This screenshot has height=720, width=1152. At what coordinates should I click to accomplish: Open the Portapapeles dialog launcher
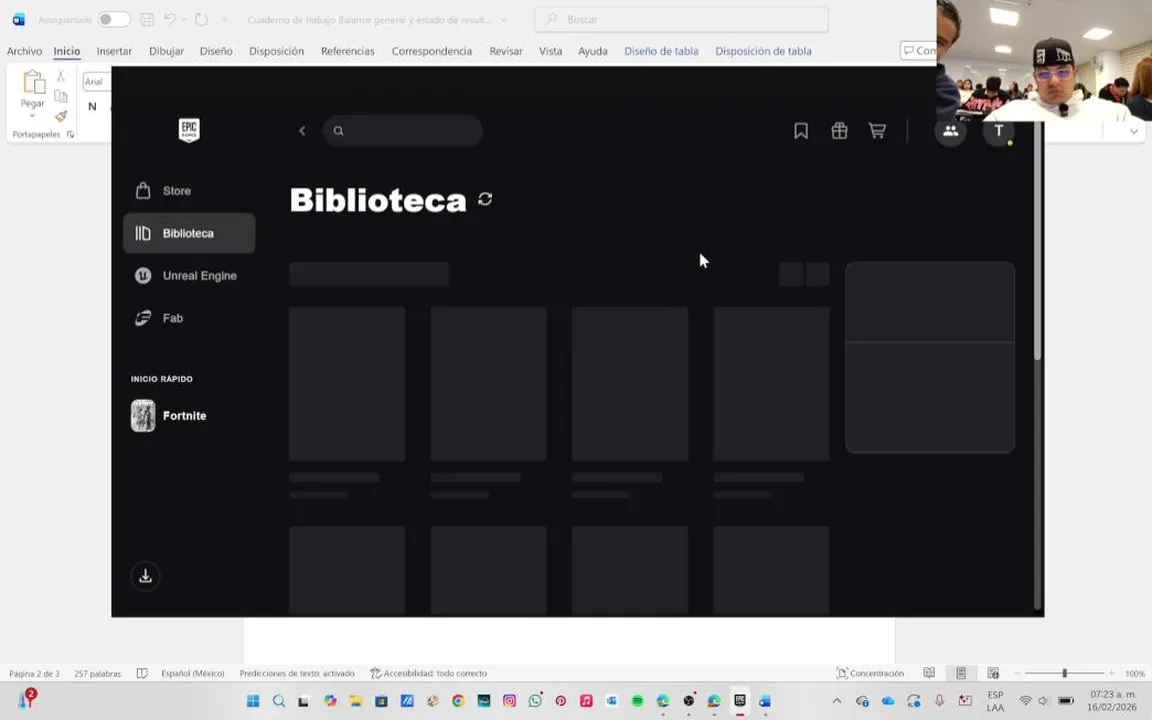point(71,134)
